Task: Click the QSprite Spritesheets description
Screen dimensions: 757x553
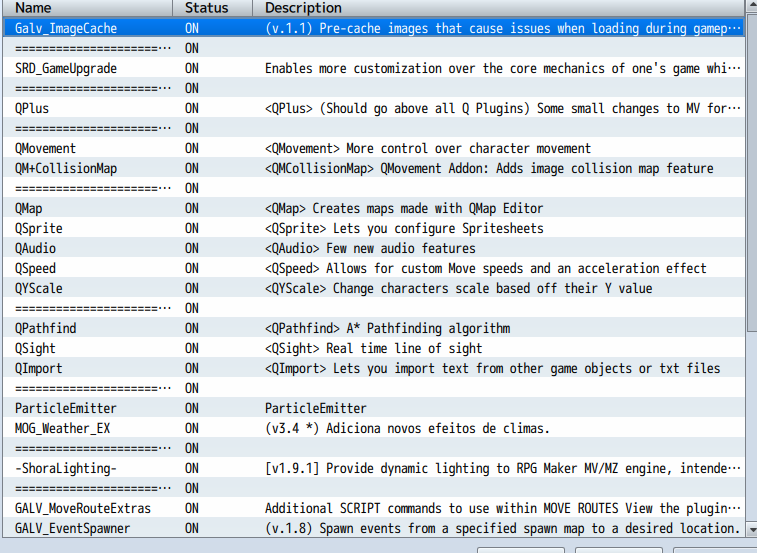Action: coord(404,228)
